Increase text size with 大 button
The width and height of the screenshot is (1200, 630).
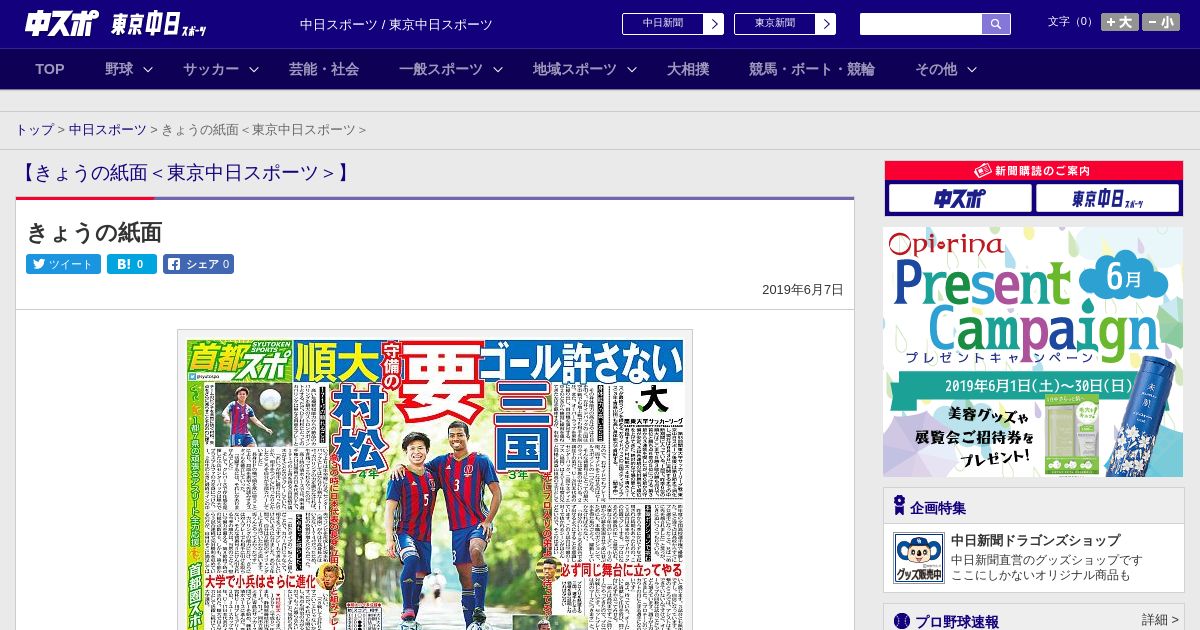point(1119,22)
